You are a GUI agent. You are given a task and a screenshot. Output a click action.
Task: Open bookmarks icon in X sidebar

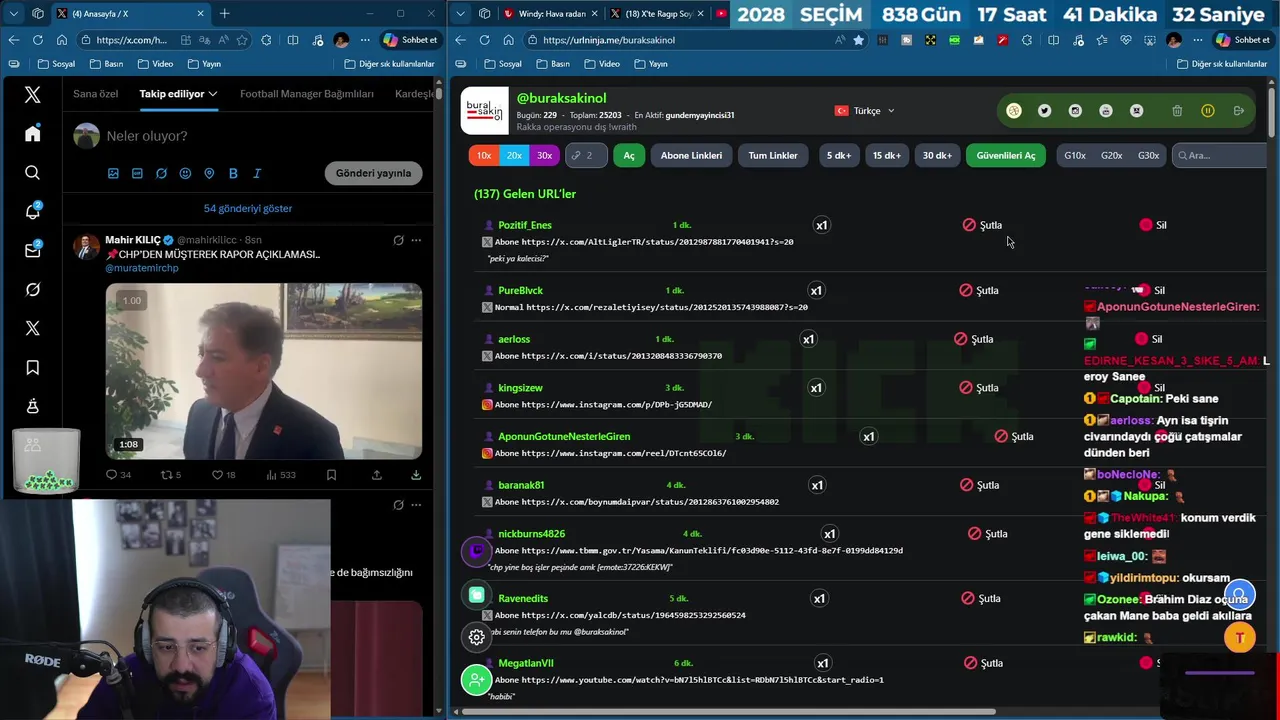pos(33,367)
